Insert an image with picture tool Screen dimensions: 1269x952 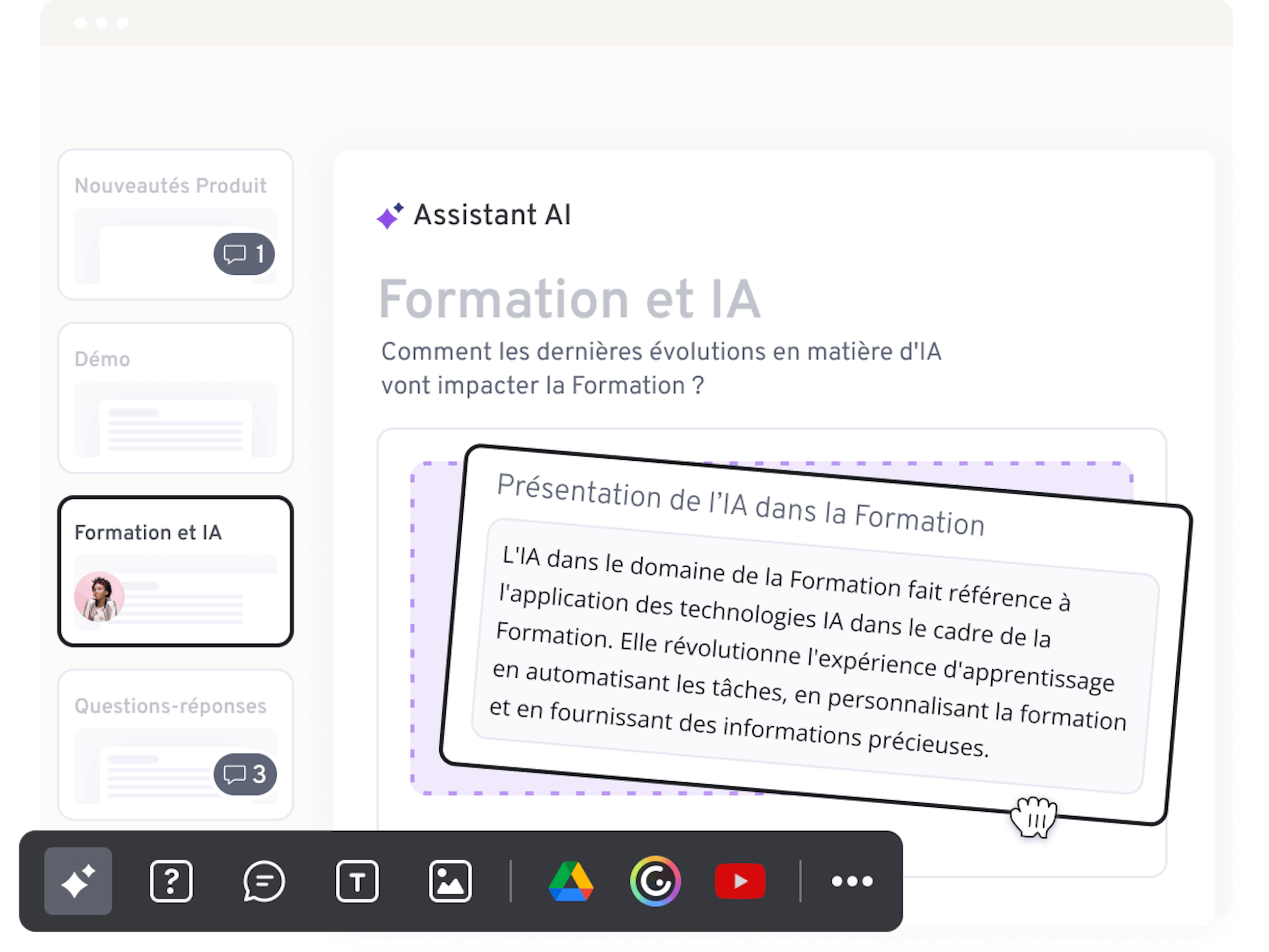coord(450,881)
